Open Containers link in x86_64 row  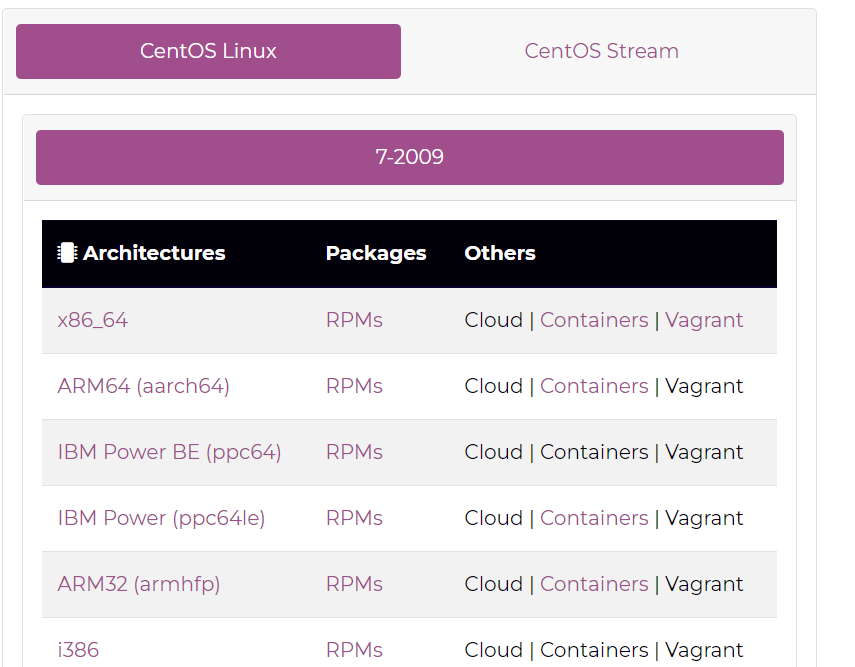(594, 320)
